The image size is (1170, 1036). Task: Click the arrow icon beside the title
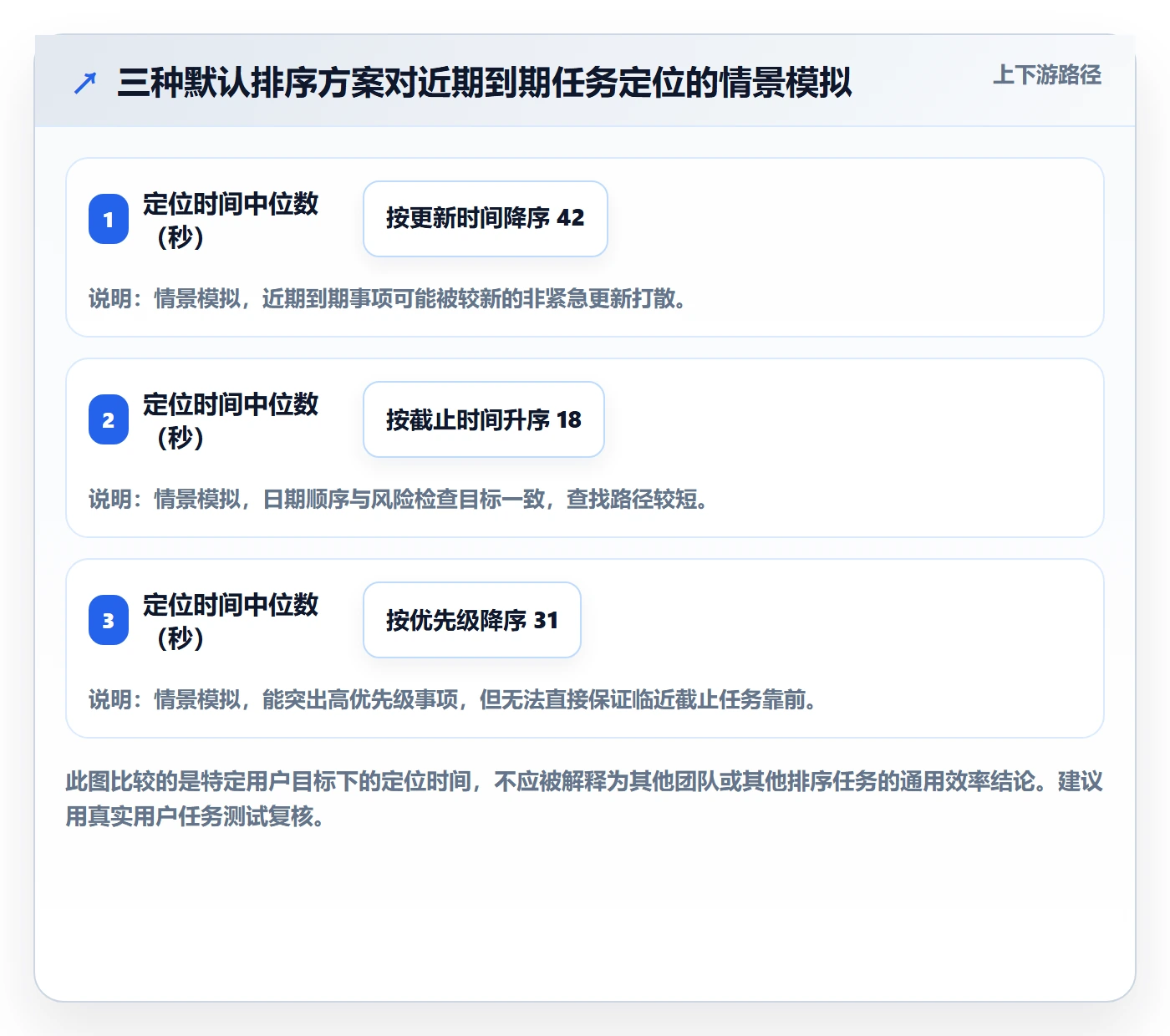(85, 83)
